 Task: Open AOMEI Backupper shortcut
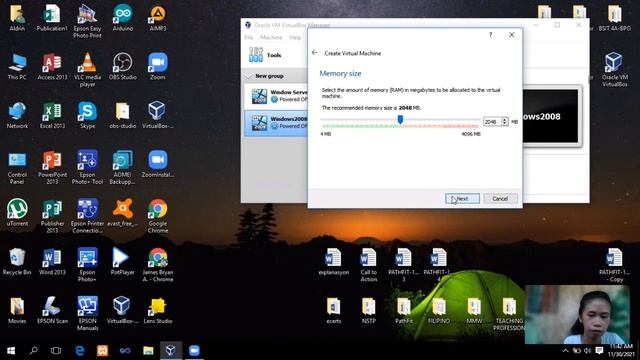122,168
